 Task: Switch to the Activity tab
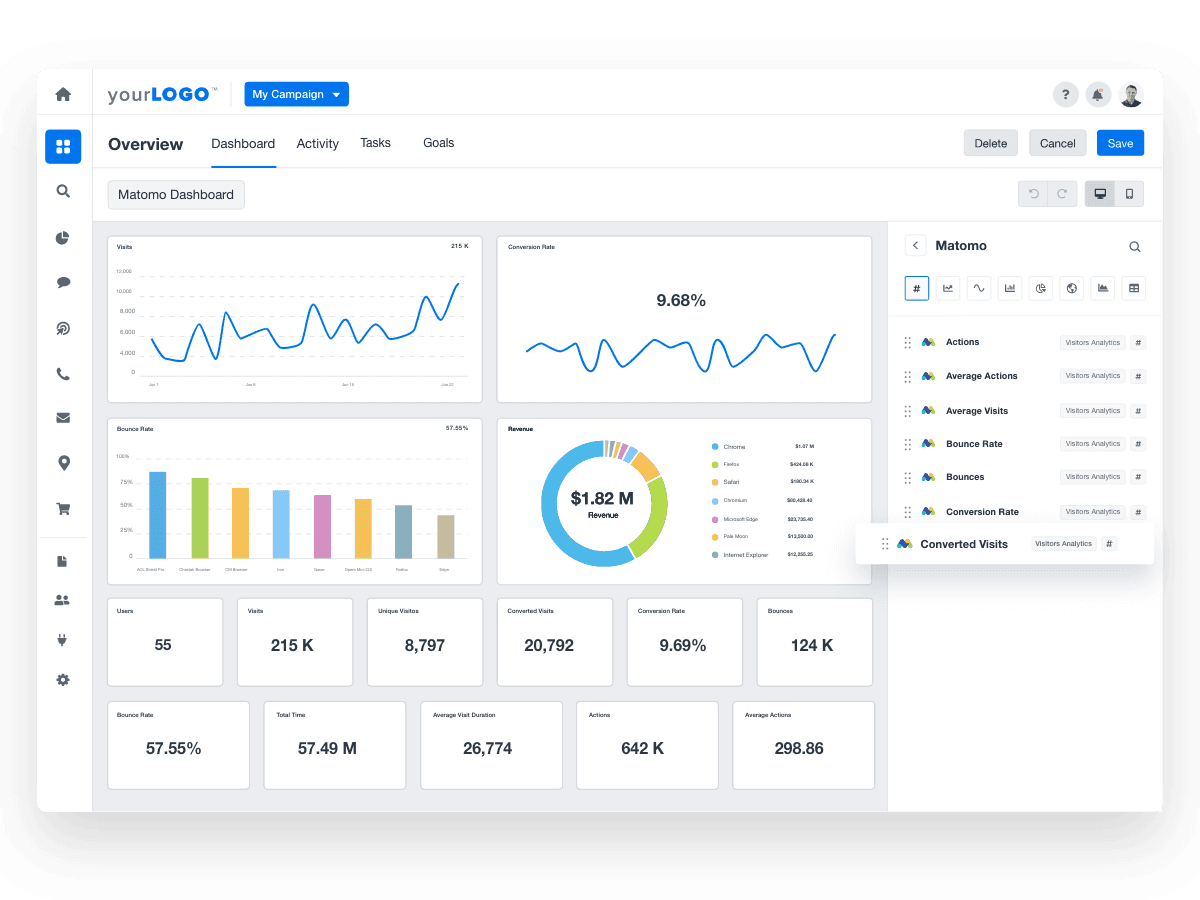coord(317,143)
